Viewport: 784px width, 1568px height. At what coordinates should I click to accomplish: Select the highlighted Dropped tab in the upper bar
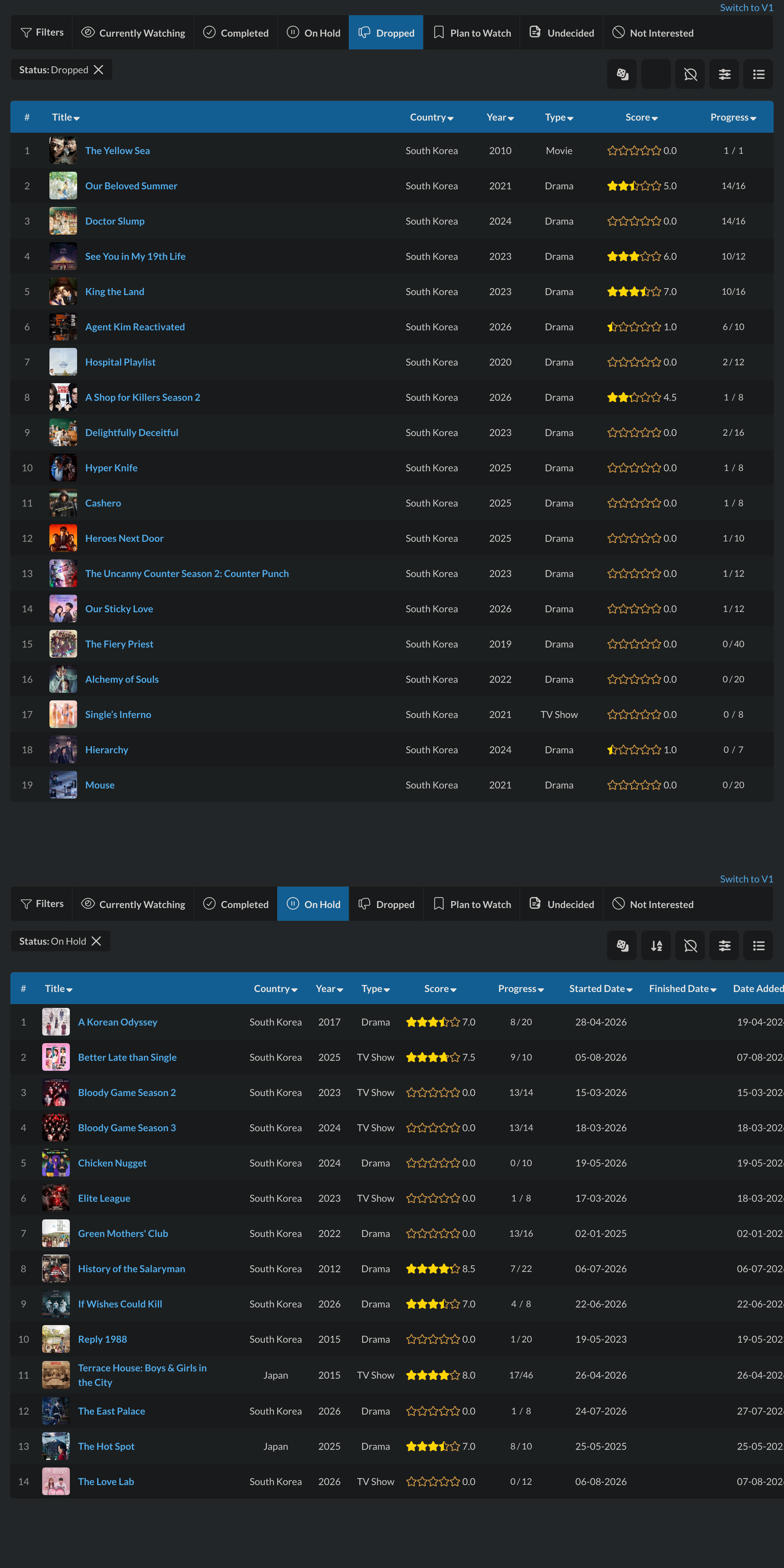386,32
